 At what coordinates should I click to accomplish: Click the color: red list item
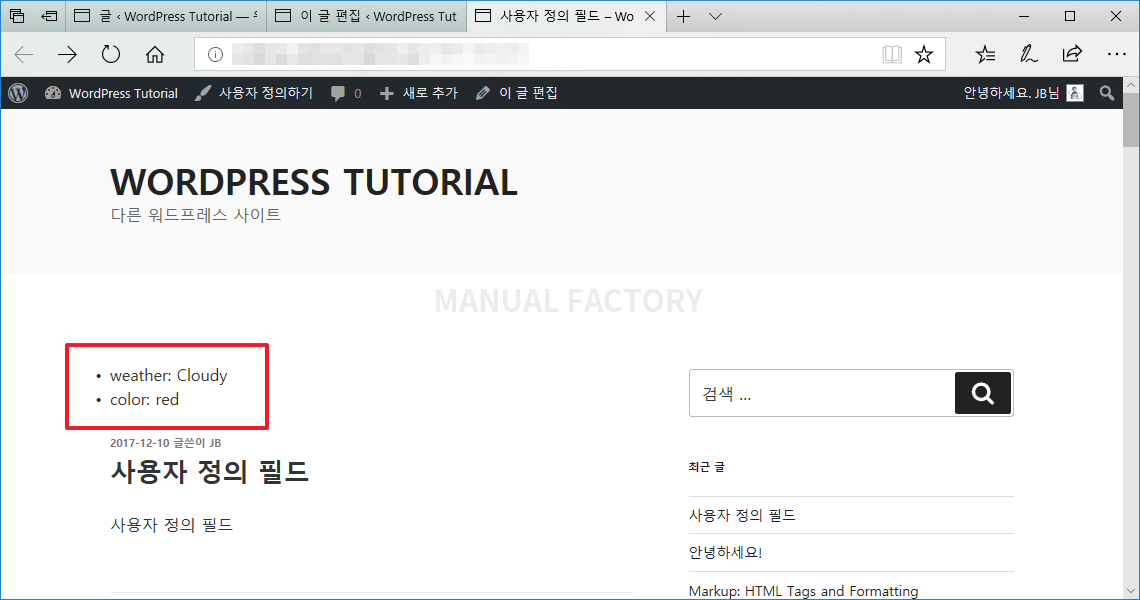[x=144, y=400]
